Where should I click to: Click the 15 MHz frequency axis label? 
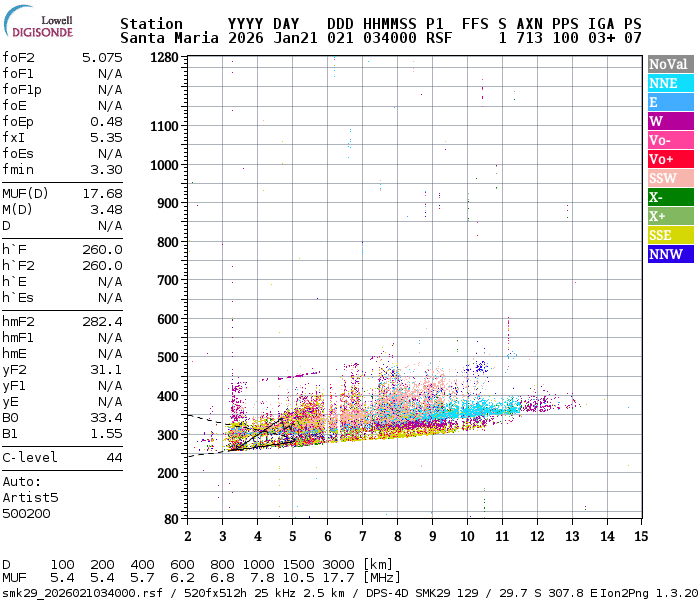[x=641, y=536]
